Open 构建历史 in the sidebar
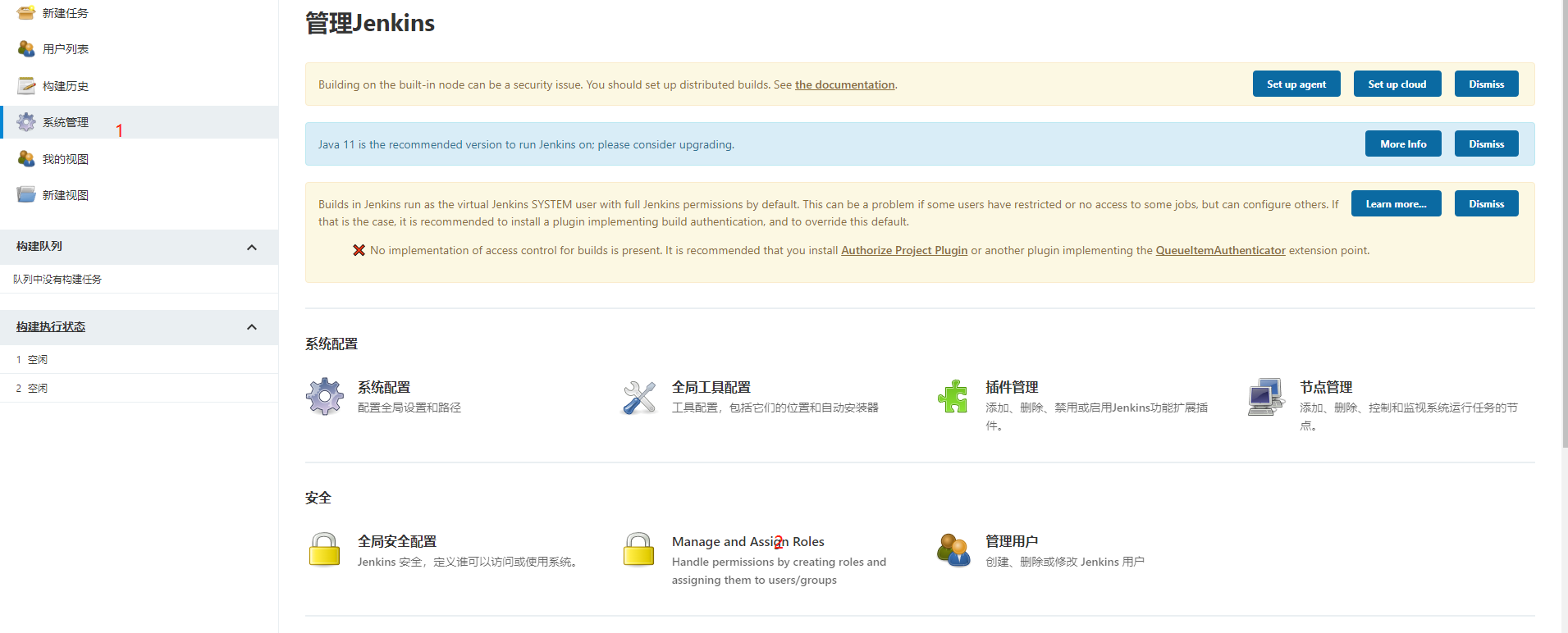The width and height of the screenshot is (1568, 633). click(66, 86)
